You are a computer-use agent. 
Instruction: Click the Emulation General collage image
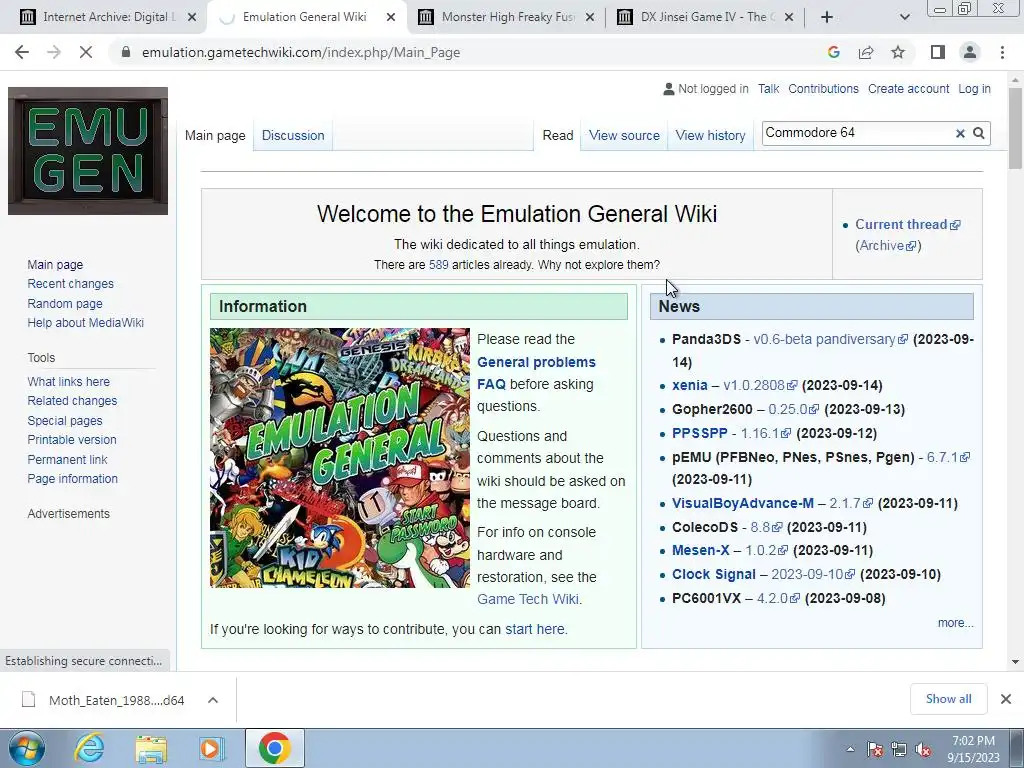point(340,458)
